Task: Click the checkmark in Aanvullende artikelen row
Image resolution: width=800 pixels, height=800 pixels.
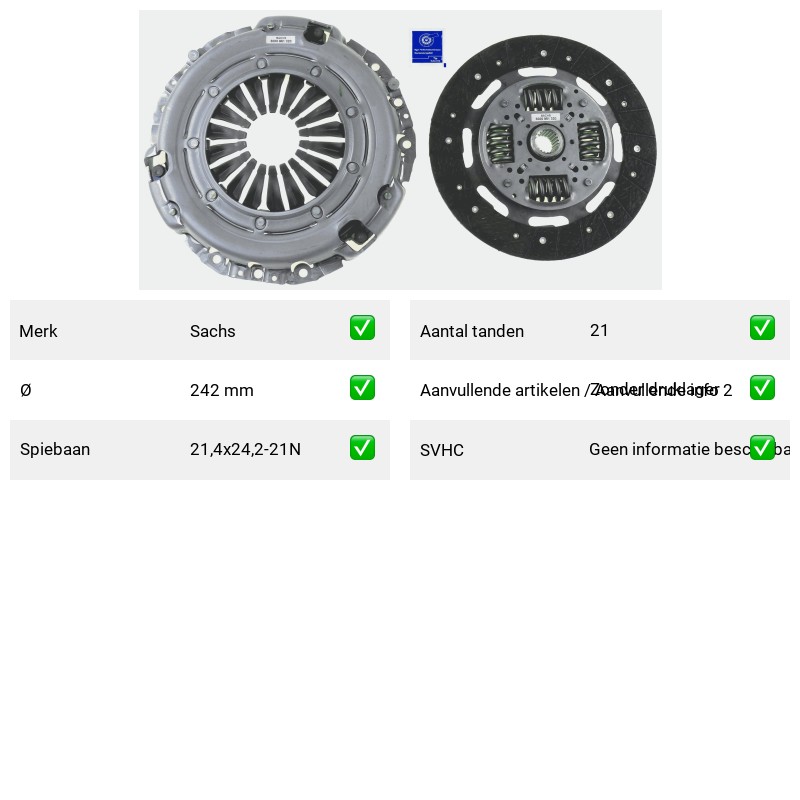Action: (x=762, y=388)
